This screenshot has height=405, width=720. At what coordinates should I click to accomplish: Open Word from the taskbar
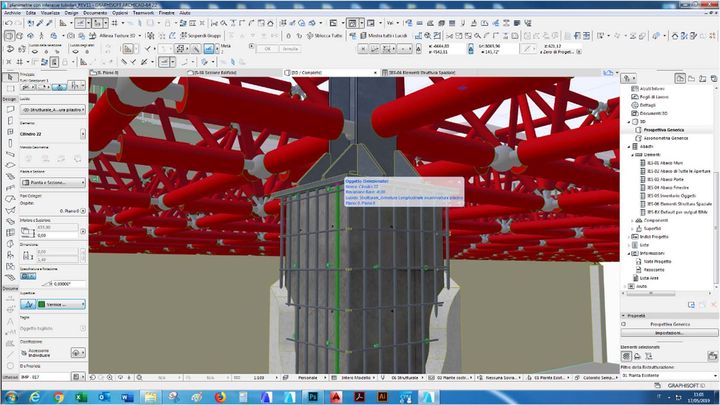point(127,396)
